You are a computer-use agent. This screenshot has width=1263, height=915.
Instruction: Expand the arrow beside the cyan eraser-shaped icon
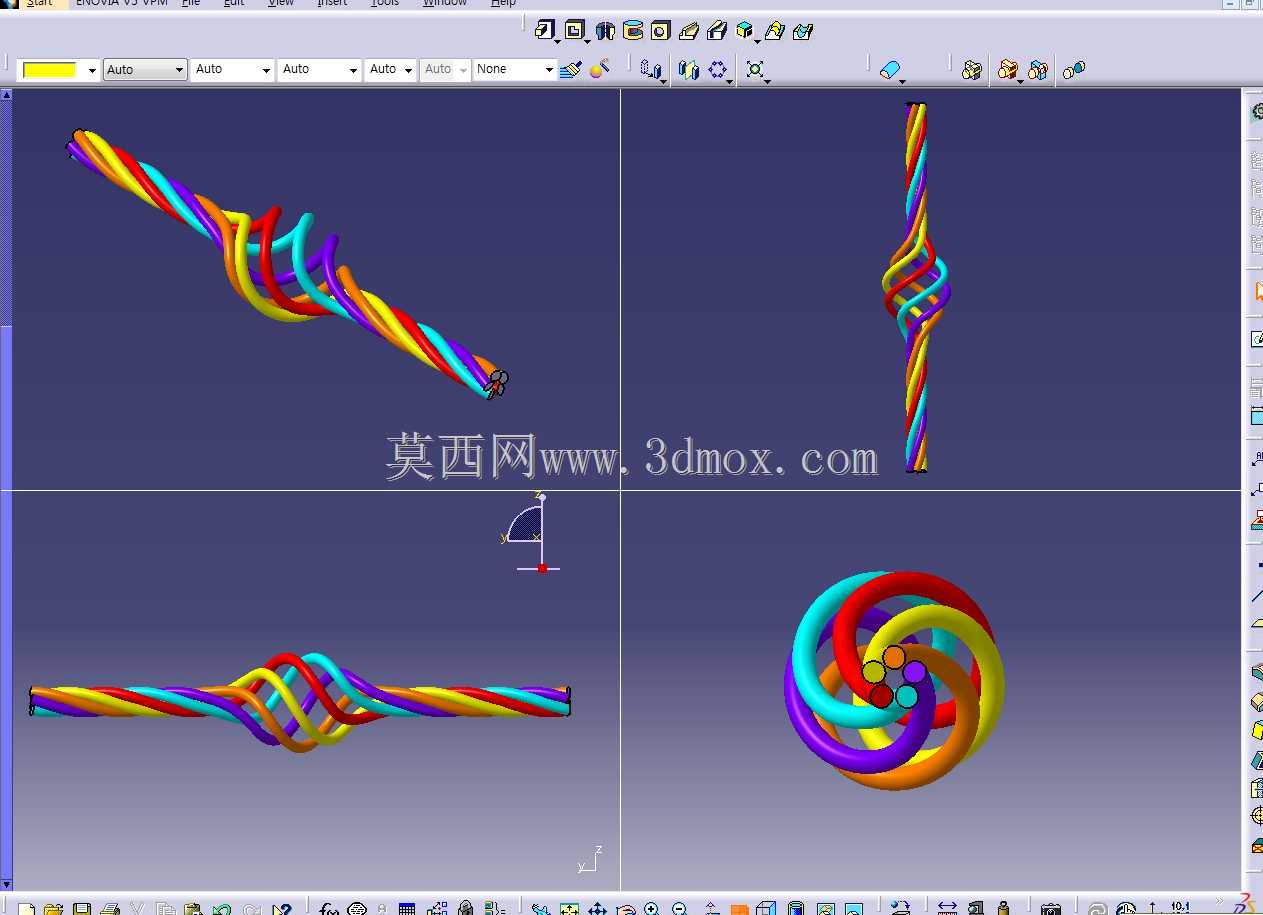tap(903, 80)
